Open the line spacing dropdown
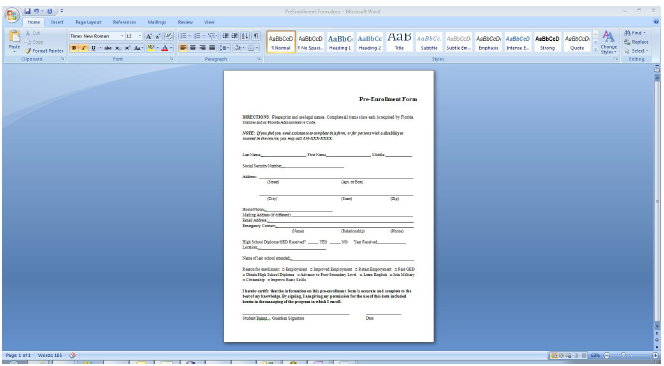 pyautogui.click(x=225, y=48)
